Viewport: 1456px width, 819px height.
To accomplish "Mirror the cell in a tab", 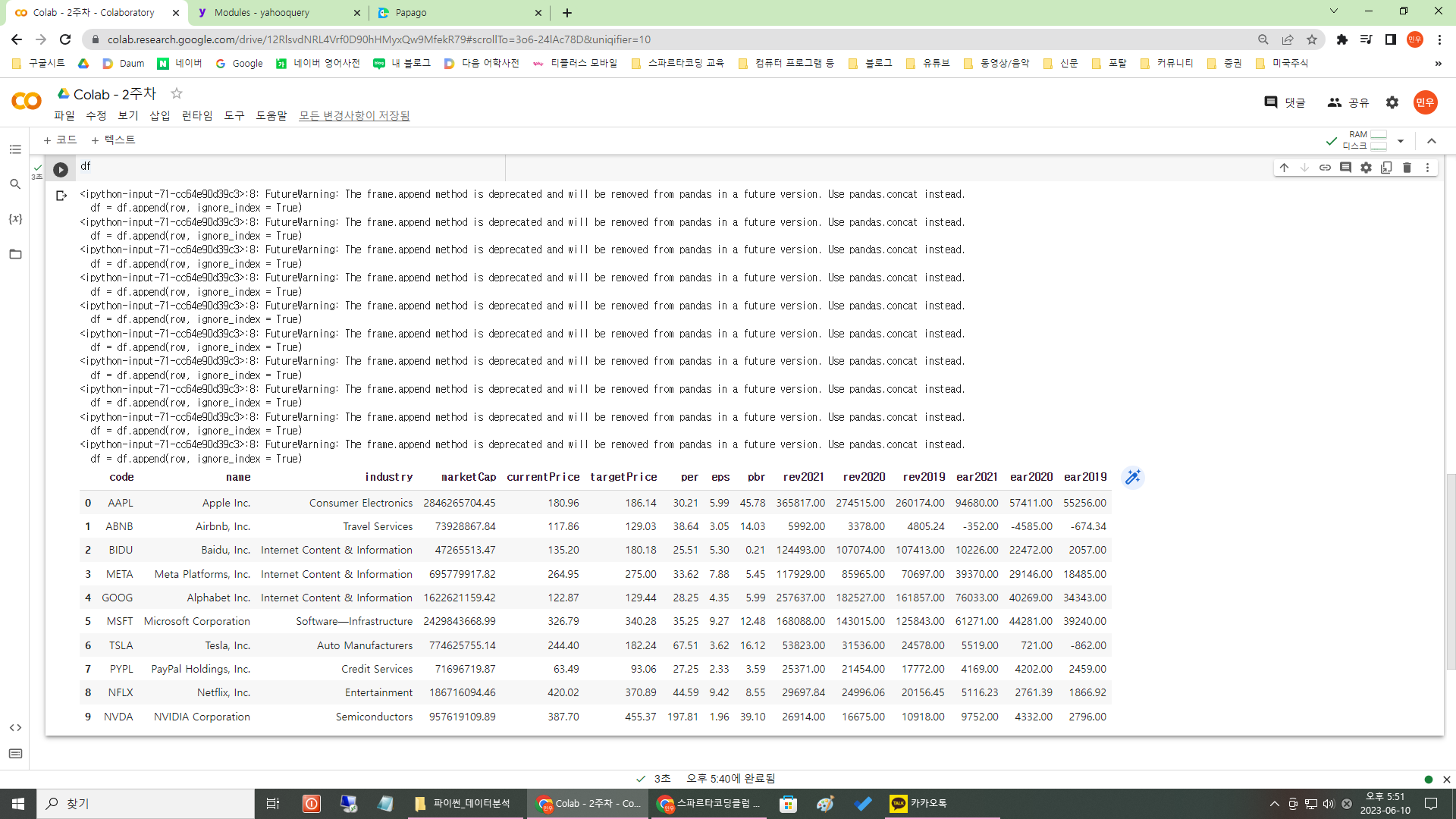I will tap(1386, 168).
